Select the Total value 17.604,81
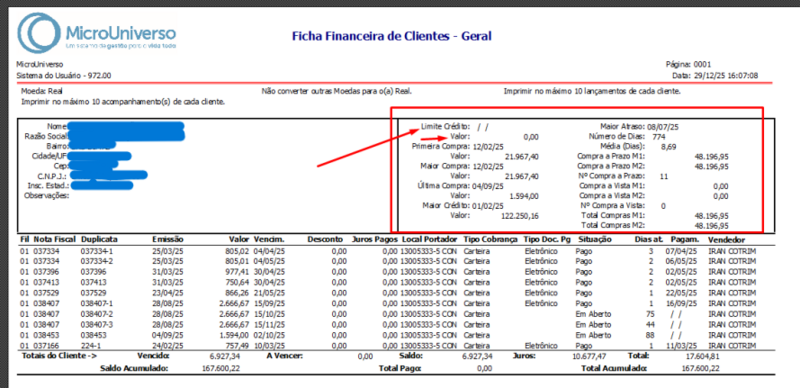 (x=702, y=356)
